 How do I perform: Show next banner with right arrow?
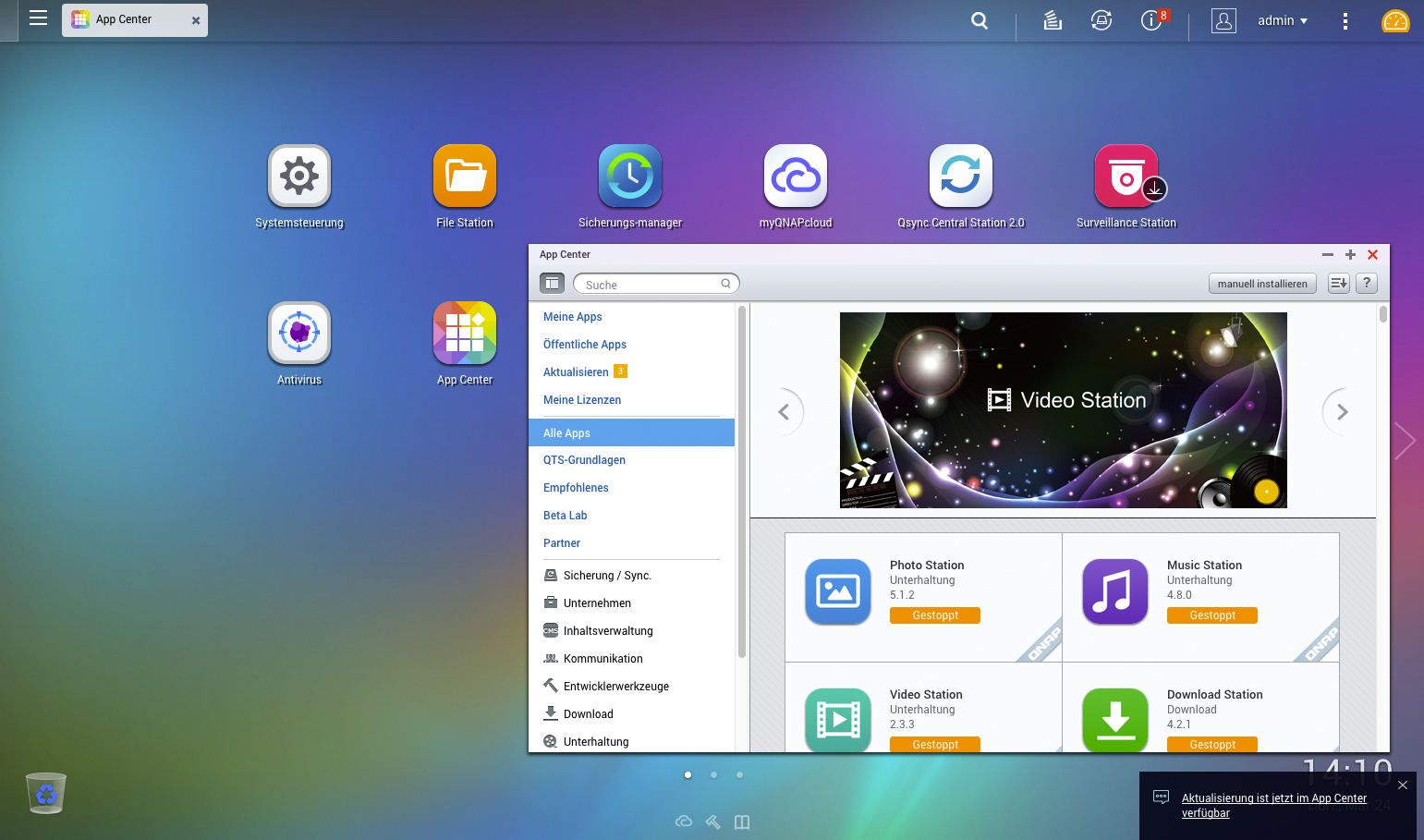coord(1342,411)
